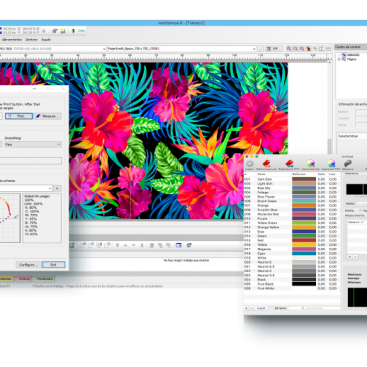Open the Smoothing dropdown in the dialog
This screenshot has width=367, height=367.
coord(33,144)
